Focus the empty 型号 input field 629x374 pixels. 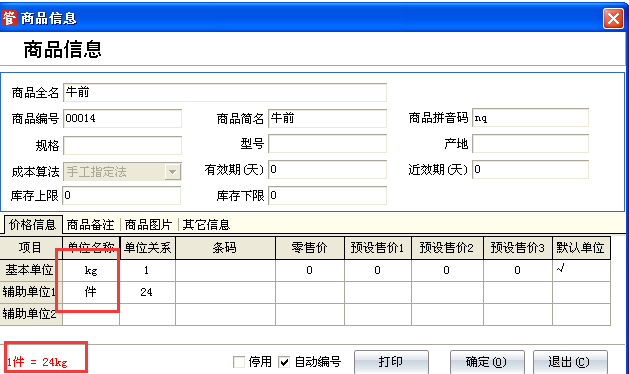327,144
